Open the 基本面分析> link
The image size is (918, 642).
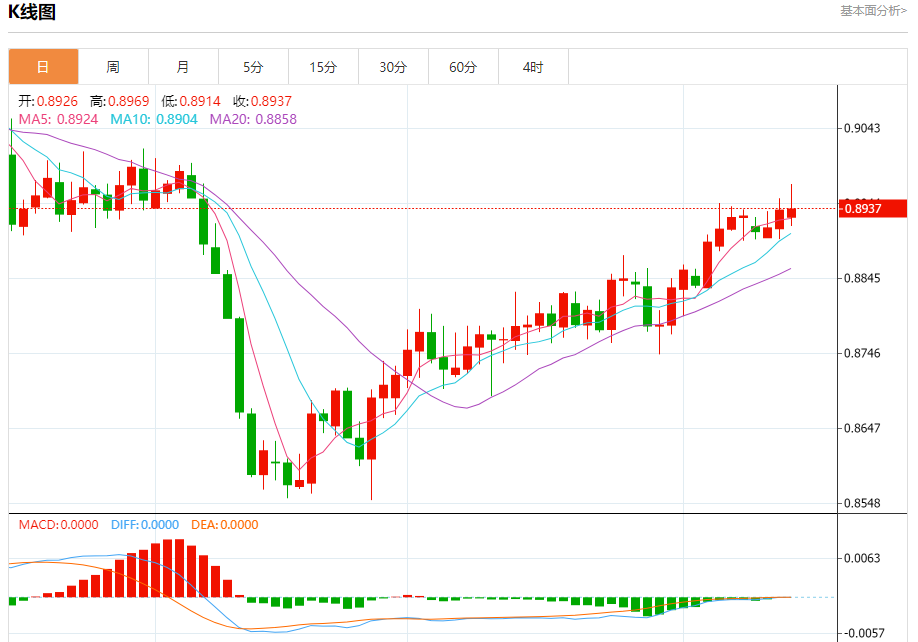click(874, 11)
